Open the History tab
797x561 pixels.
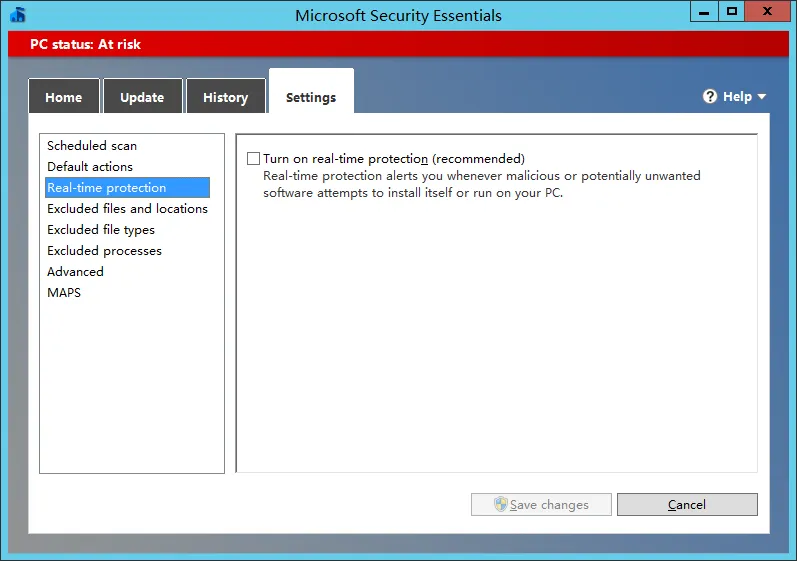tap(226, 96)
